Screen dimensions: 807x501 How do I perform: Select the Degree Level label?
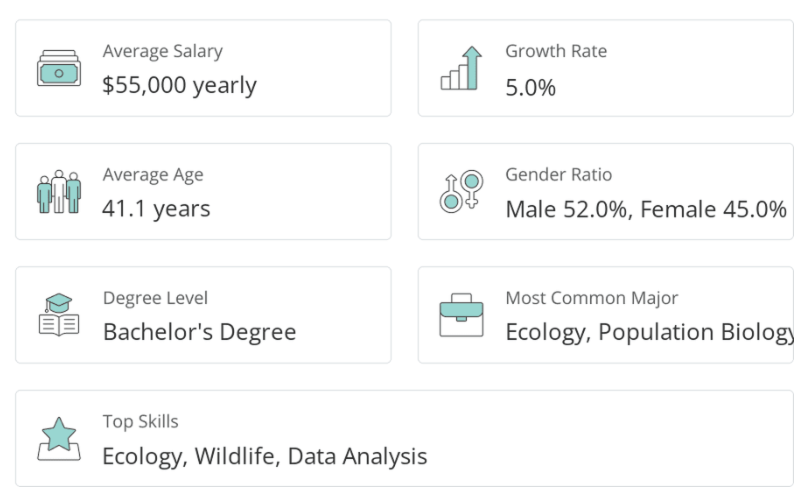155,298
